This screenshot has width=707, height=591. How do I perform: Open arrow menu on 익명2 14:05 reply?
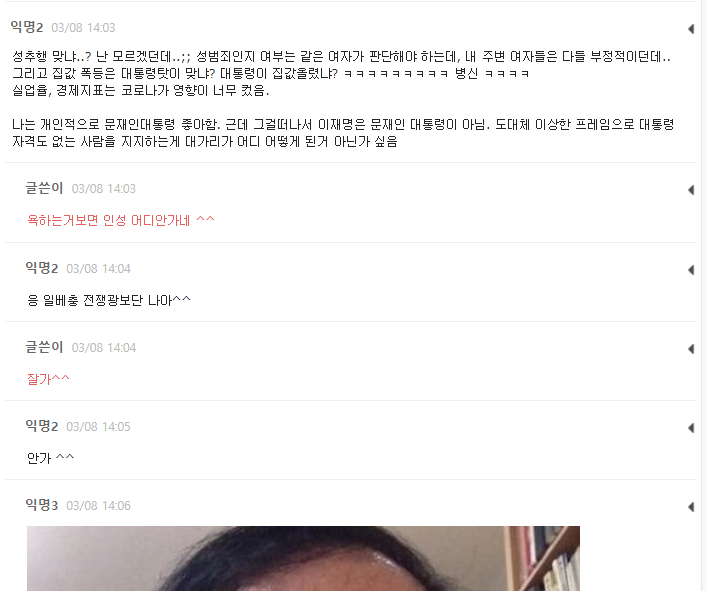[x=691, y=427]
